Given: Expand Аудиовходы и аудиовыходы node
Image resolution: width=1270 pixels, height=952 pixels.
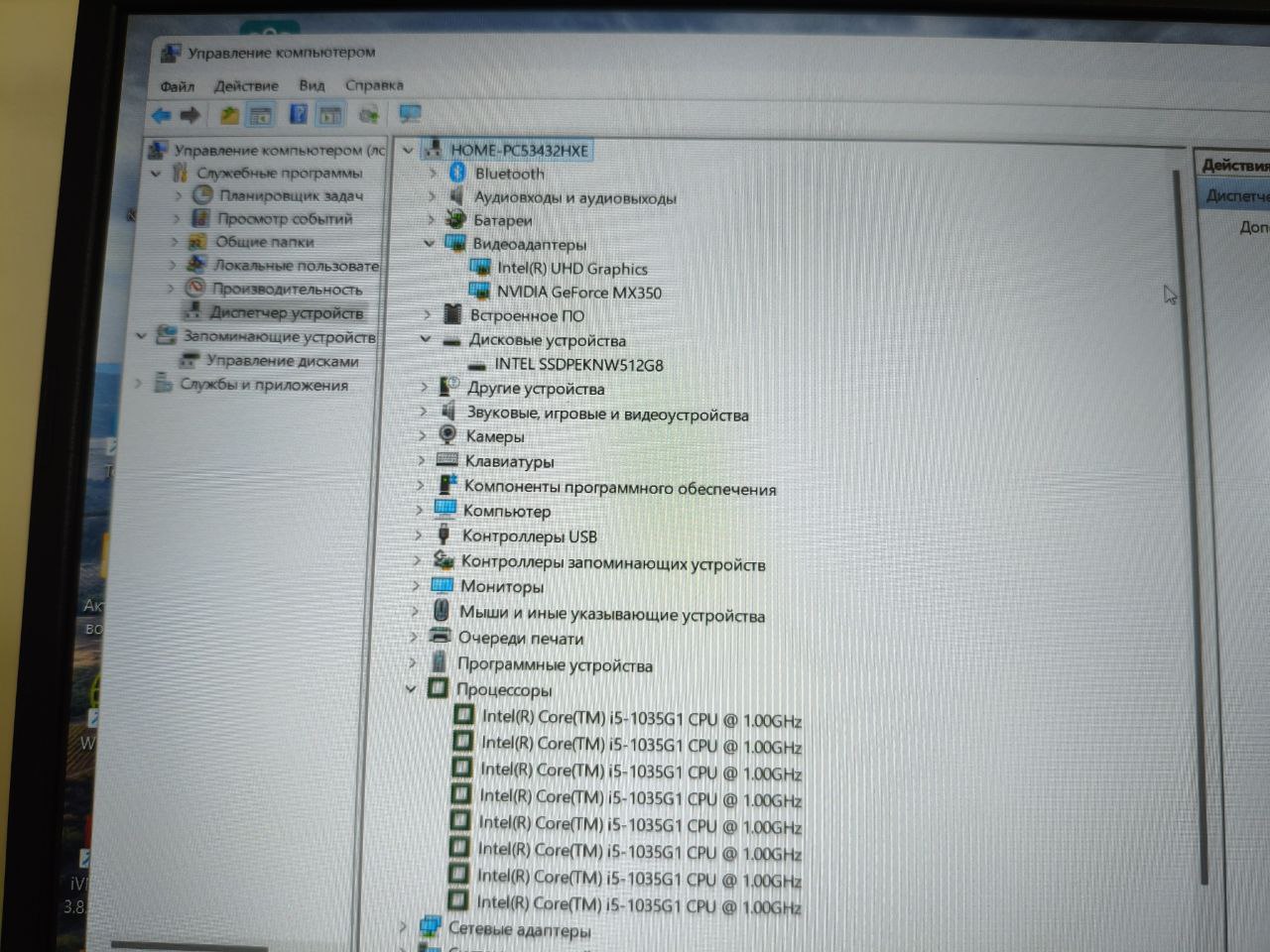Looking at the screenshot, I should pyautogui.click(x=433, y=196).
